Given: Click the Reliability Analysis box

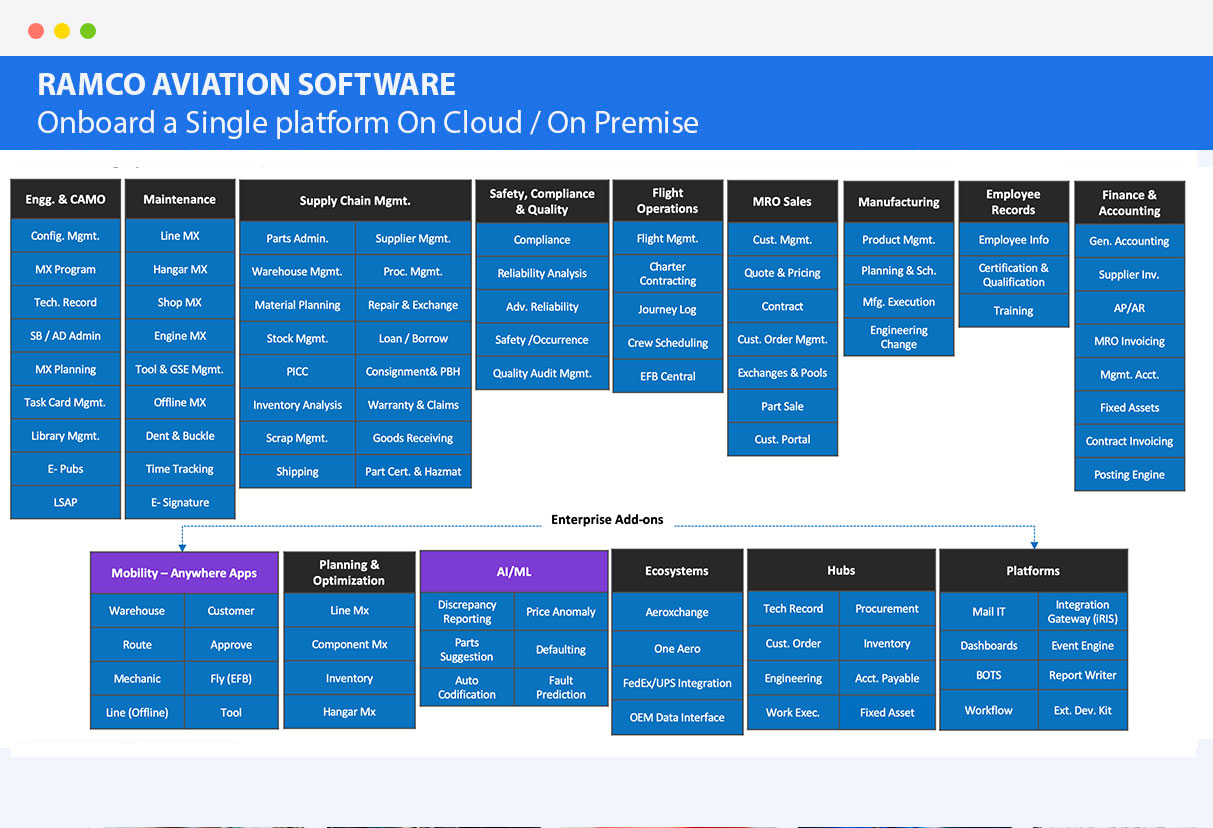Looking at the screenshot, I should tap(542, 273).
